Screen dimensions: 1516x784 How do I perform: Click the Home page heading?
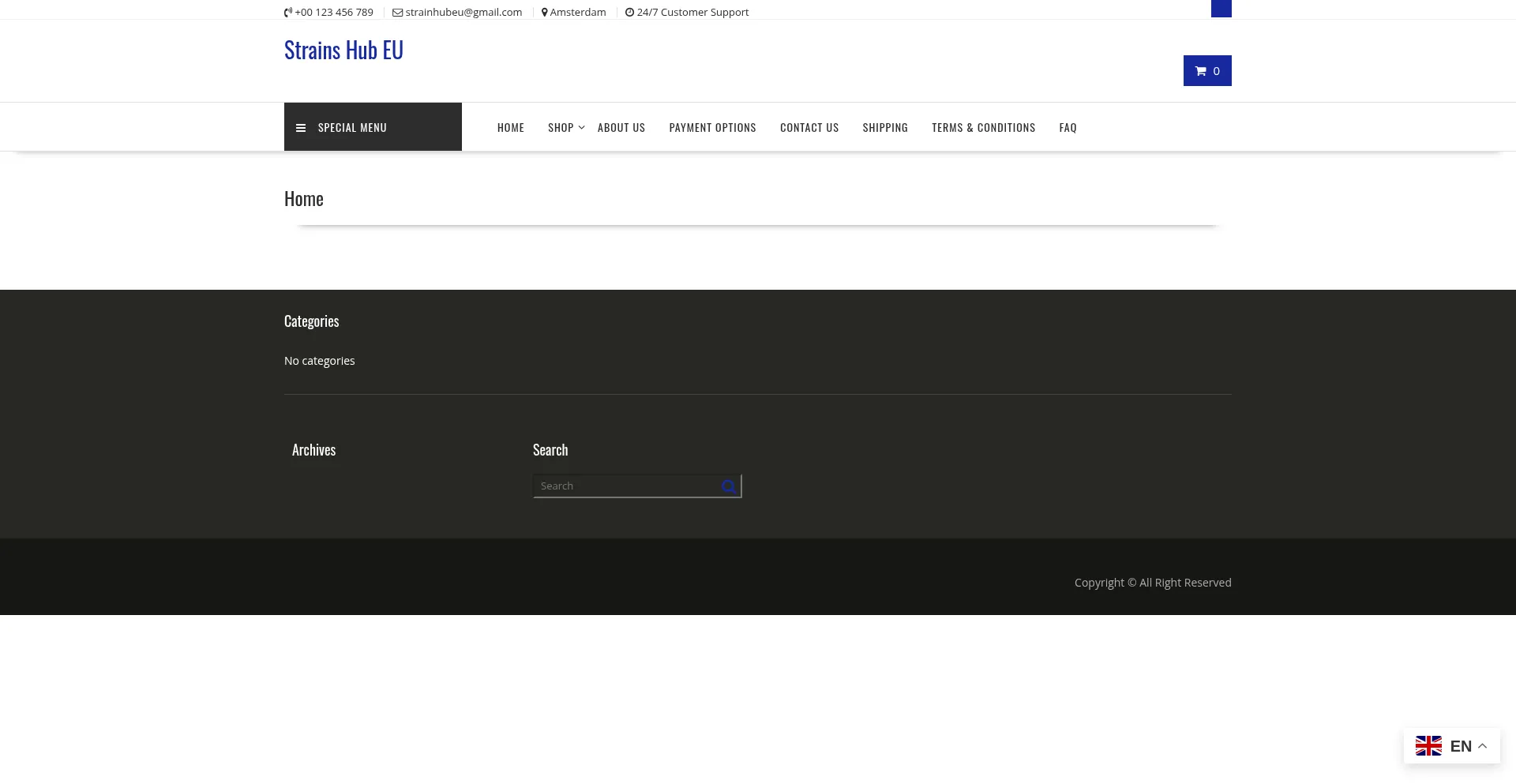pyautogui.click(x=304, y=199)
